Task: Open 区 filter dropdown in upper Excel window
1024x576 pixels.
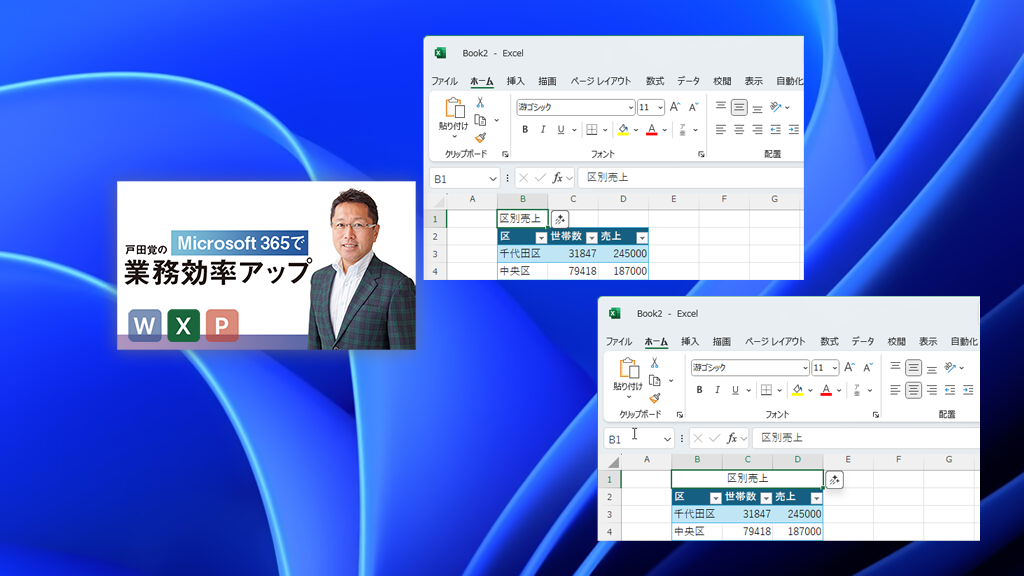Action: [541, 237]
